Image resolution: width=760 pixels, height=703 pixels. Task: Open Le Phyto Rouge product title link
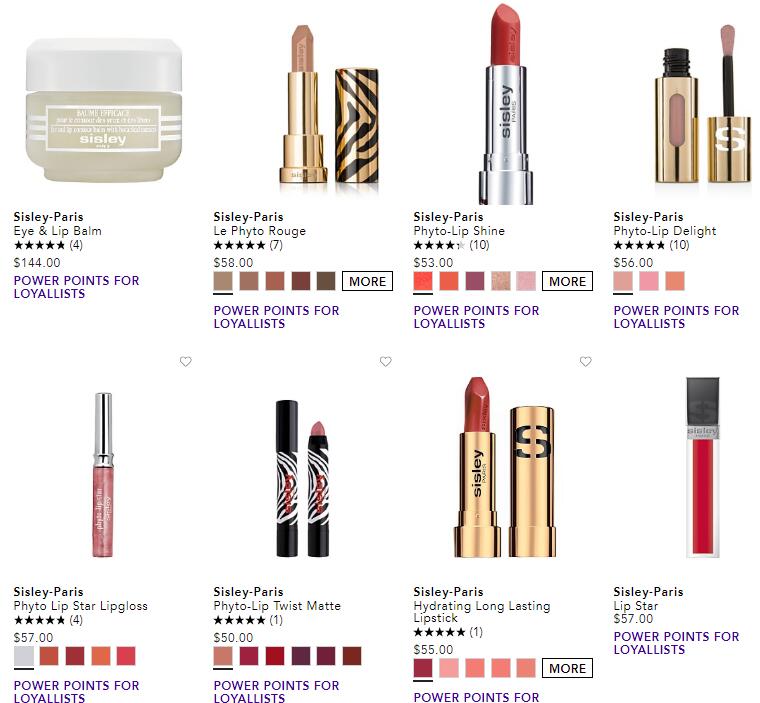260,231
